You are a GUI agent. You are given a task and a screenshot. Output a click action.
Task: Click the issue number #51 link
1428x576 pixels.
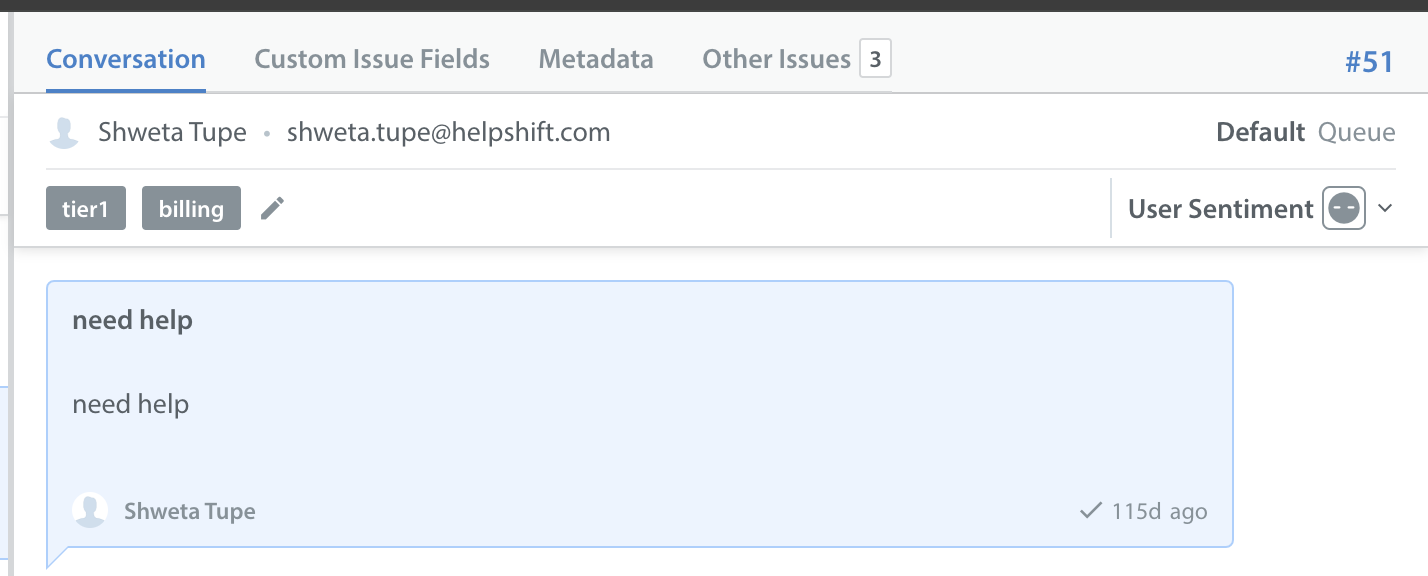[x=1369, y=62]
